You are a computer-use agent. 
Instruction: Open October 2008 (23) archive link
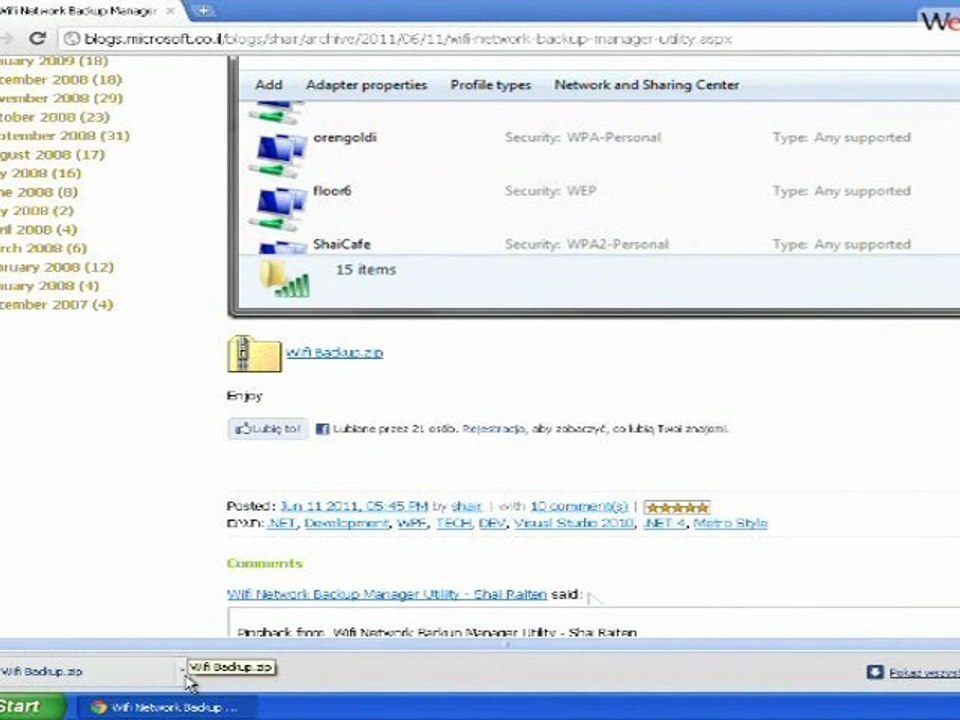(55, 117)
